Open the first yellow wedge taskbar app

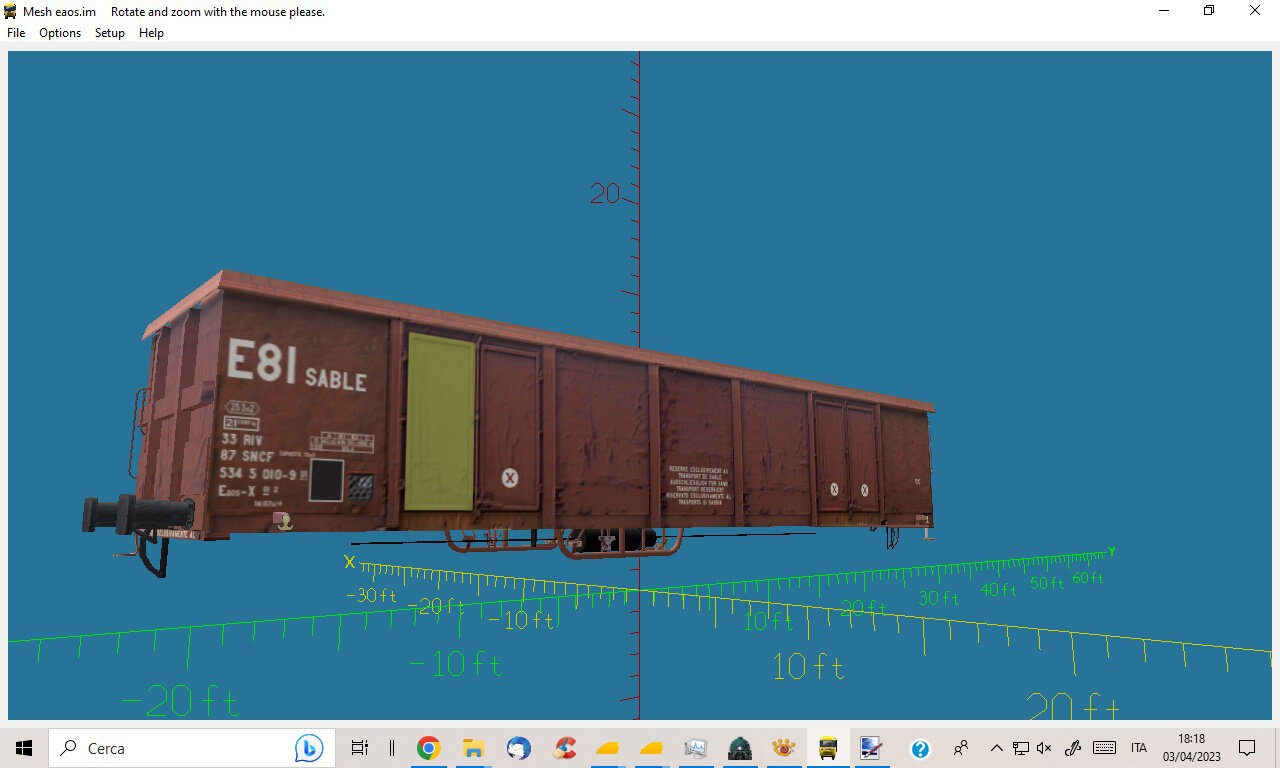608,748
